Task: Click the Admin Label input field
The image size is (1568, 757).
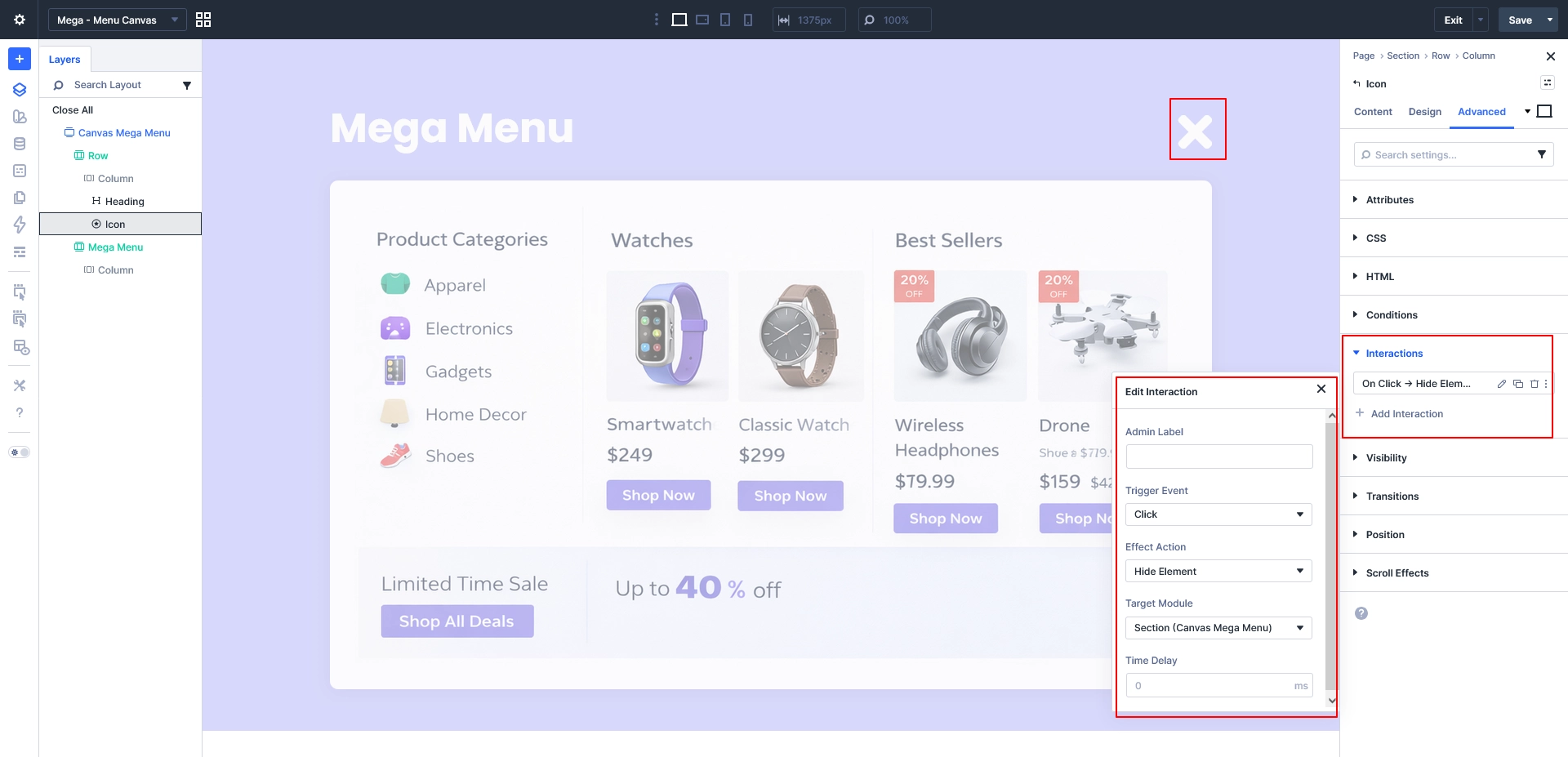Action: (x=1218, y=456)
